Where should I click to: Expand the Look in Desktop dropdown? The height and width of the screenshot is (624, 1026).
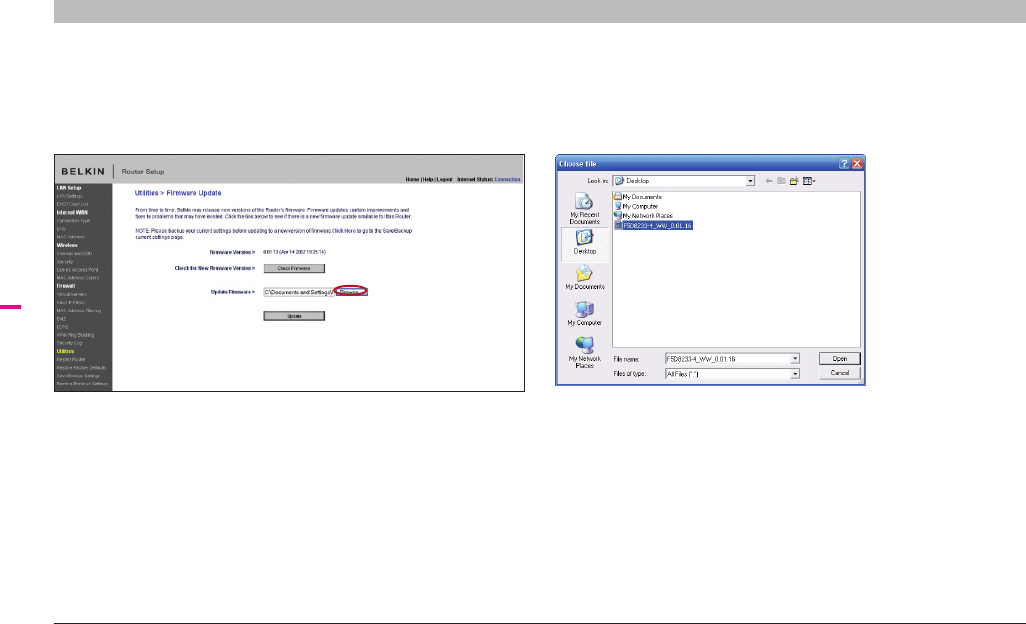click(751, 181)
